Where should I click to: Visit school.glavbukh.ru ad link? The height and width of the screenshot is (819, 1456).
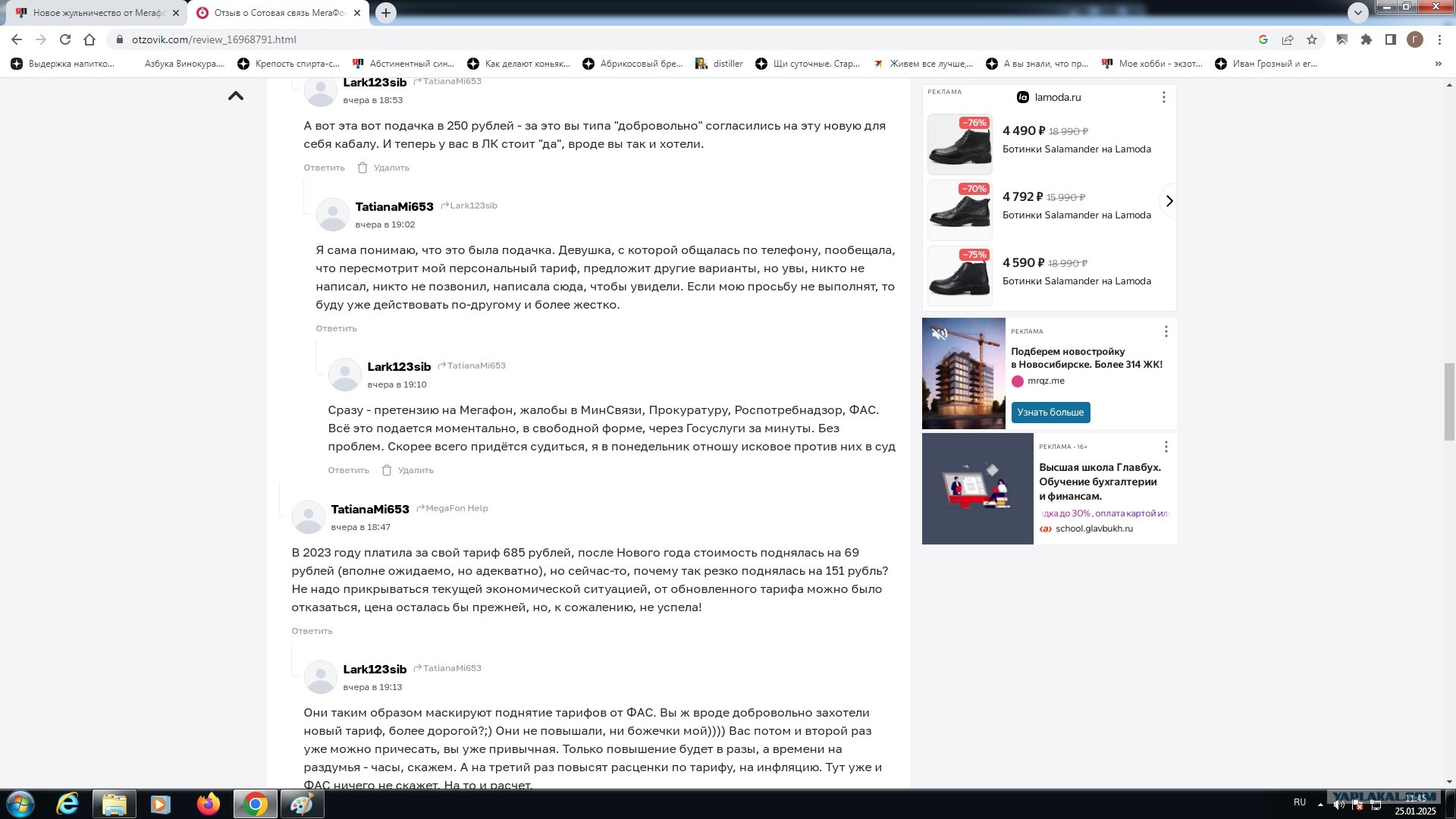click(1094, 529)
